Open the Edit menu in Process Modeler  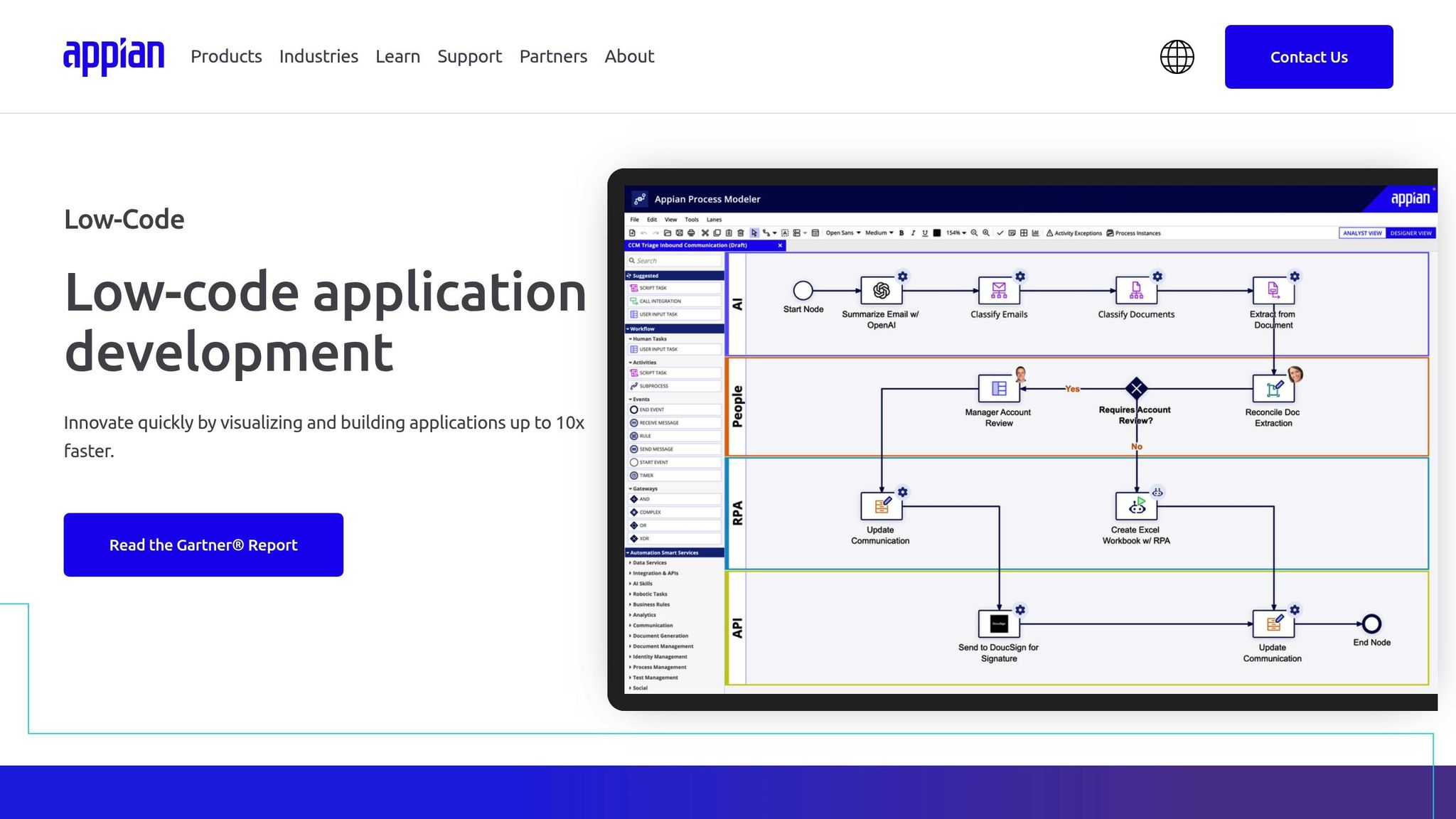(x=652, y=220)
